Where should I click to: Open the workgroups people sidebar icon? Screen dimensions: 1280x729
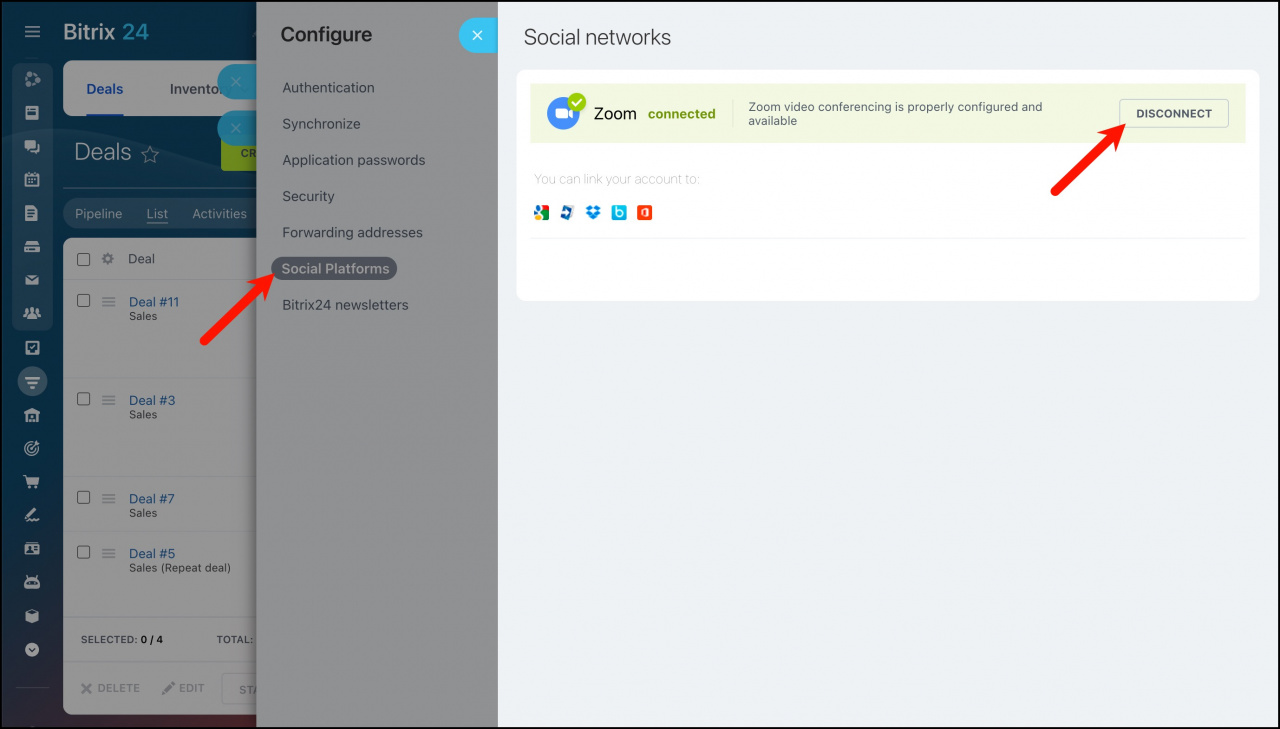pyautogui.click(x=32, y=314)
